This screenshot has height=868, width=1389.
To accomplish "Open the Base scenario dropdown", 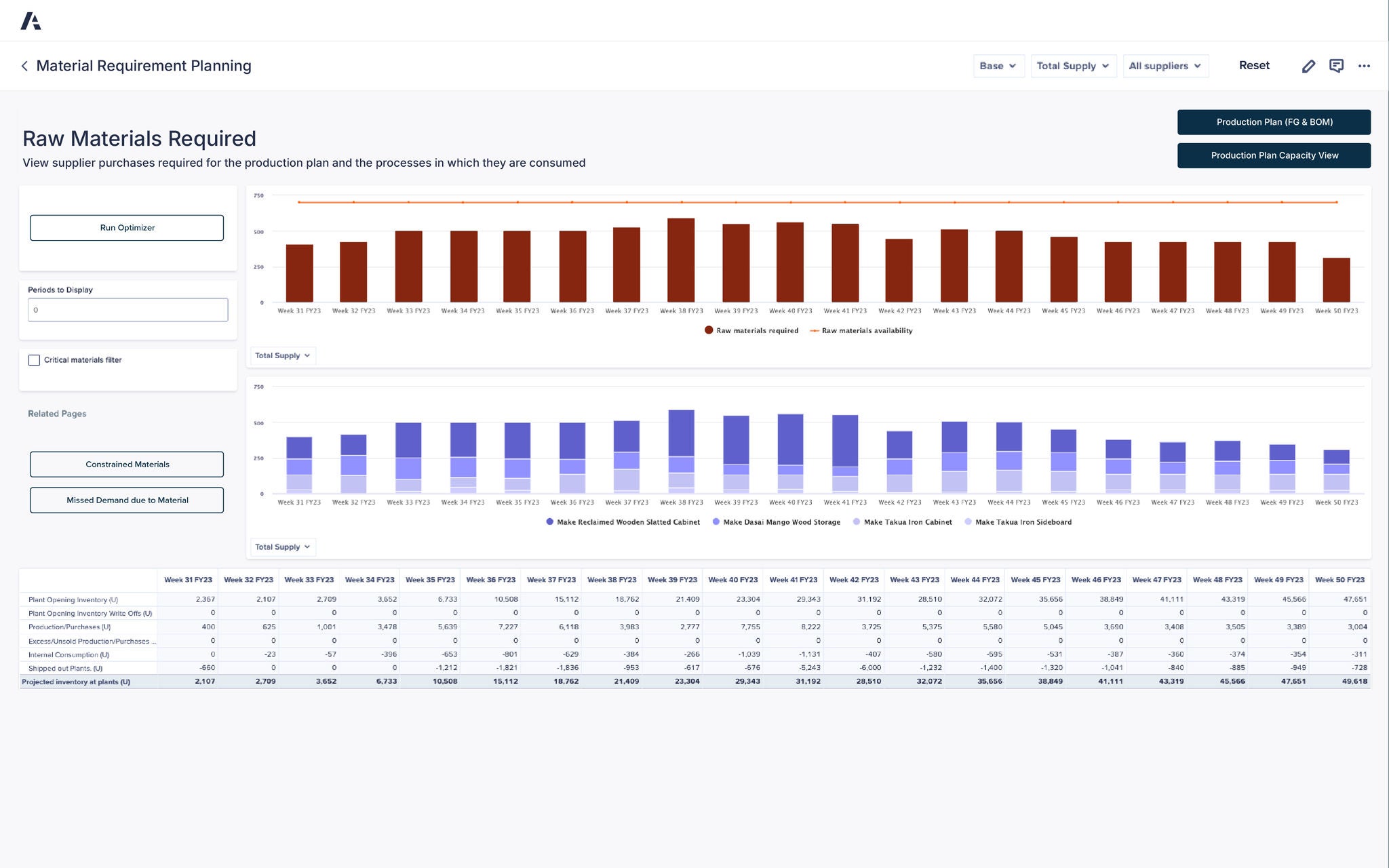I will [x=998, y=66].
